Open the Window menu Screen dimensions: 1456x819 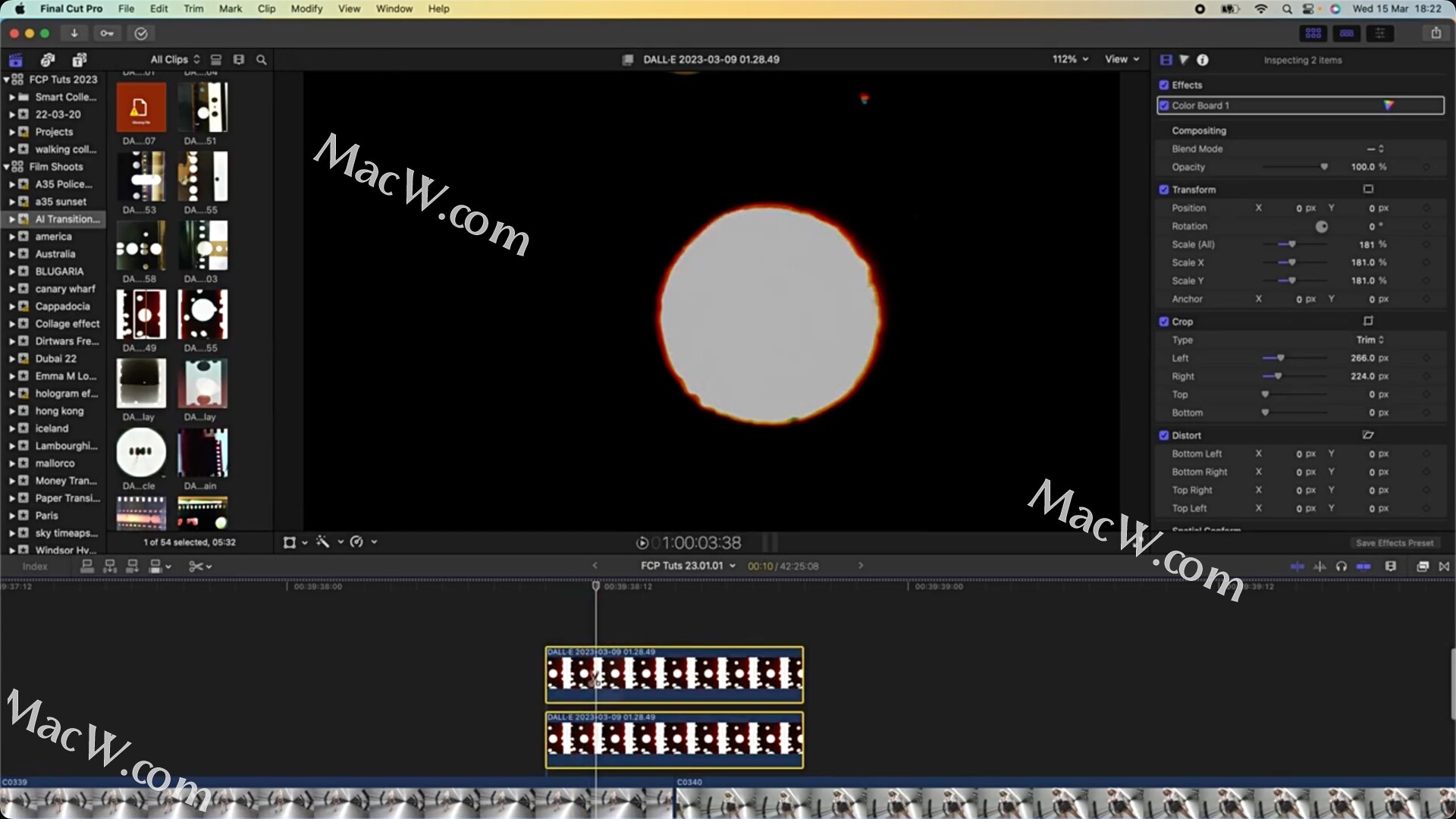[394, 8]
